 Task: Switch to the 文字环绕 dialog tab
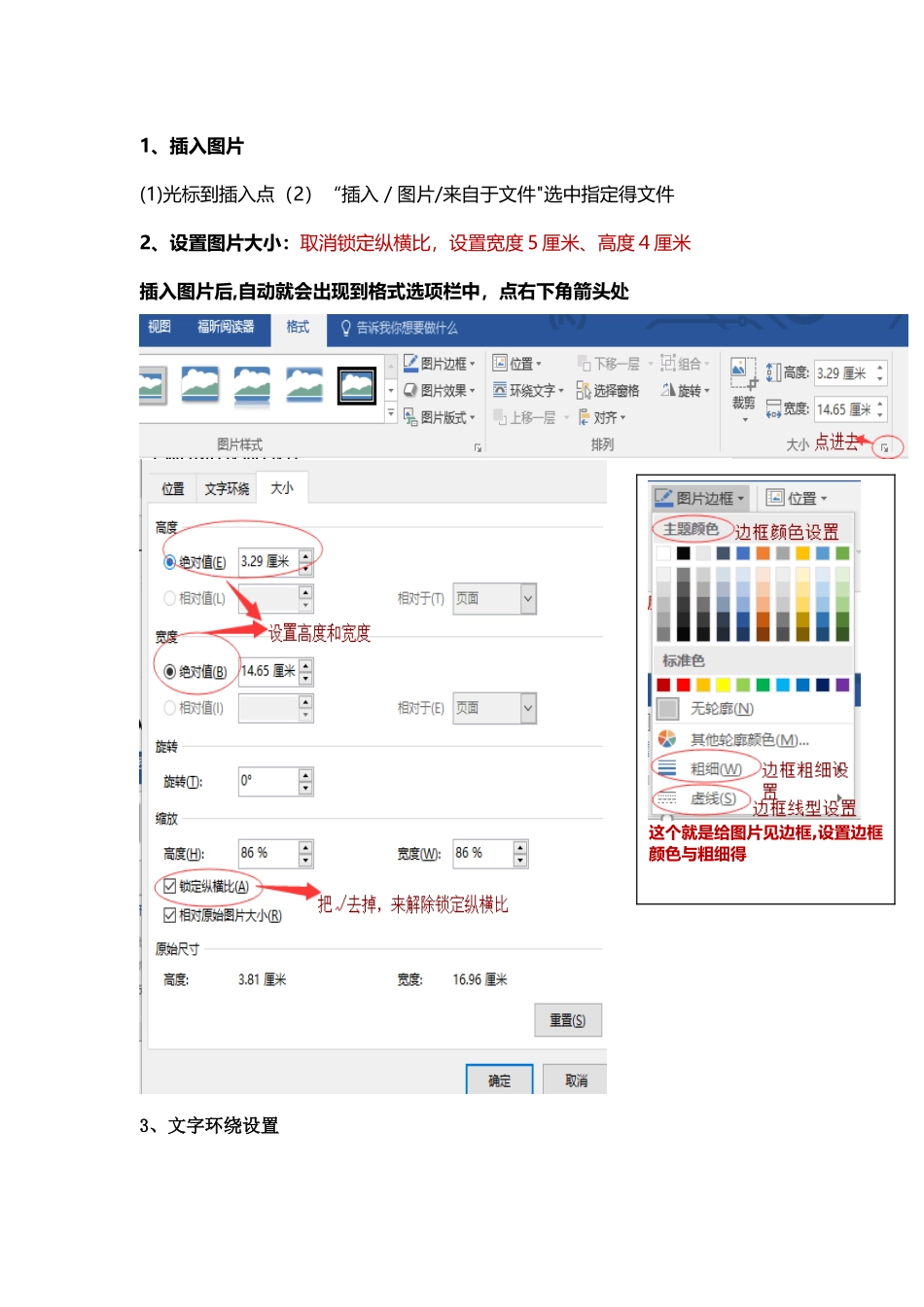point(227,489)
